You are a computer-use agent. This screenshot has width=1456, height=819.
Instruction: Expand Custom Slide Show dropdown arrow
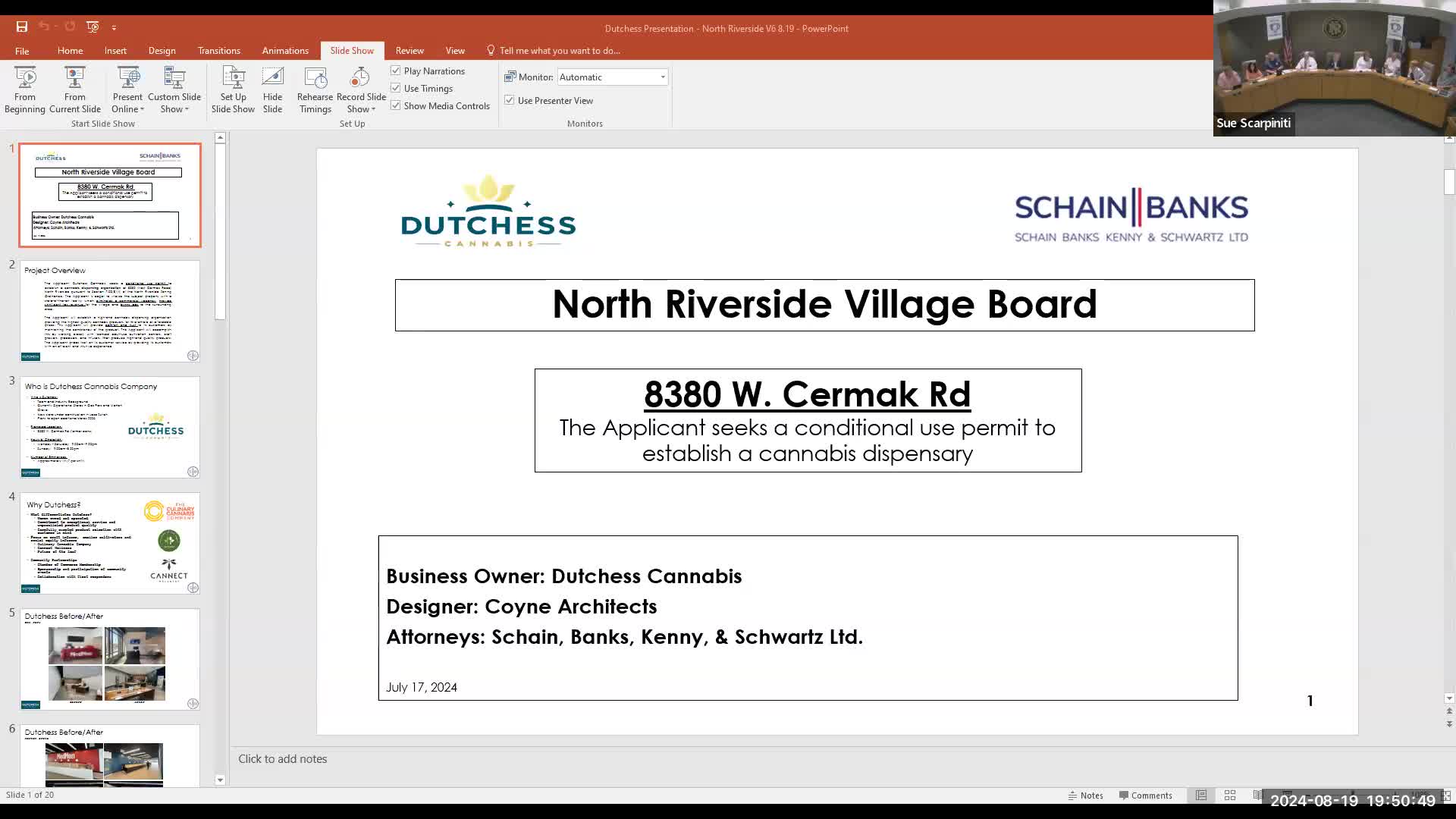pyautogui.click(x=187, y=109)
